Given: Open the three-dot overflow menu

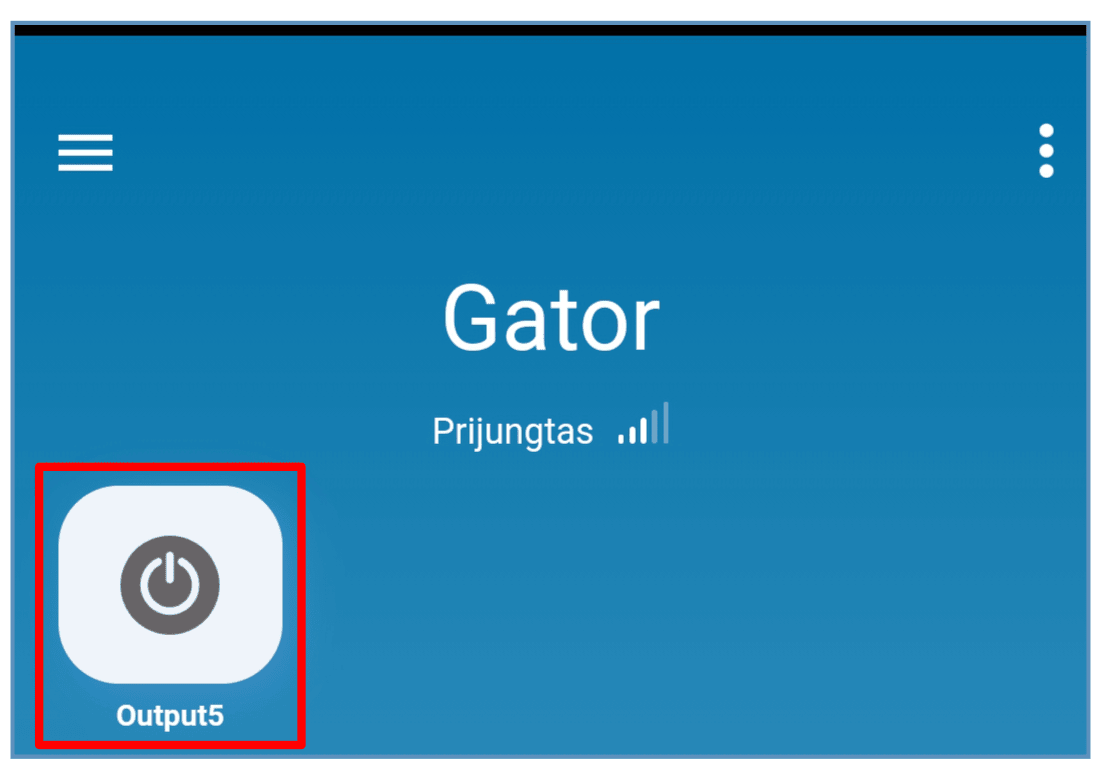Looking at the screenshot, I should 1046,151.
